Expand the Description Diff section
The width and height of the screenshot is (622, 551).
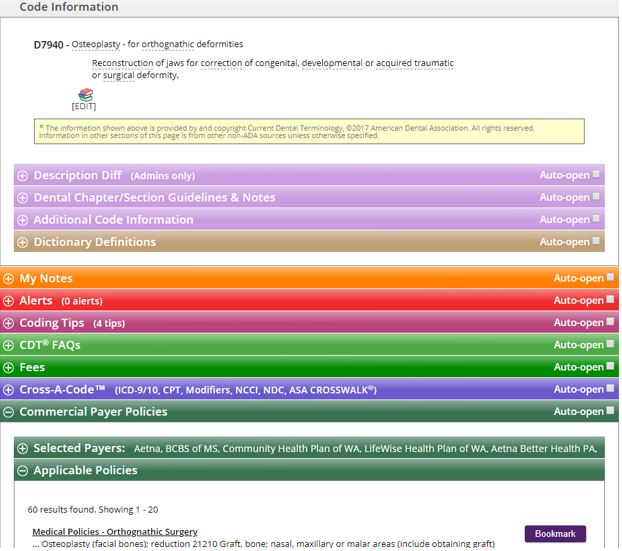click(23, 175)
